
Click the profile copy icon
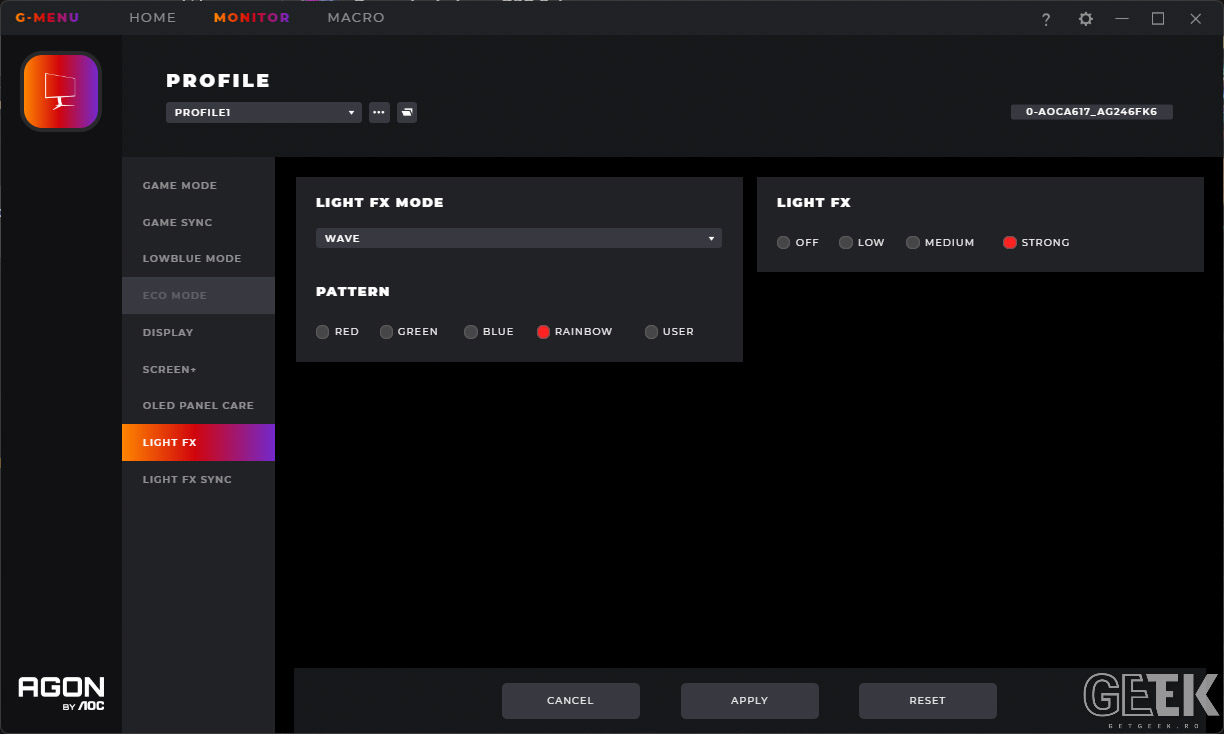(407, 112)
